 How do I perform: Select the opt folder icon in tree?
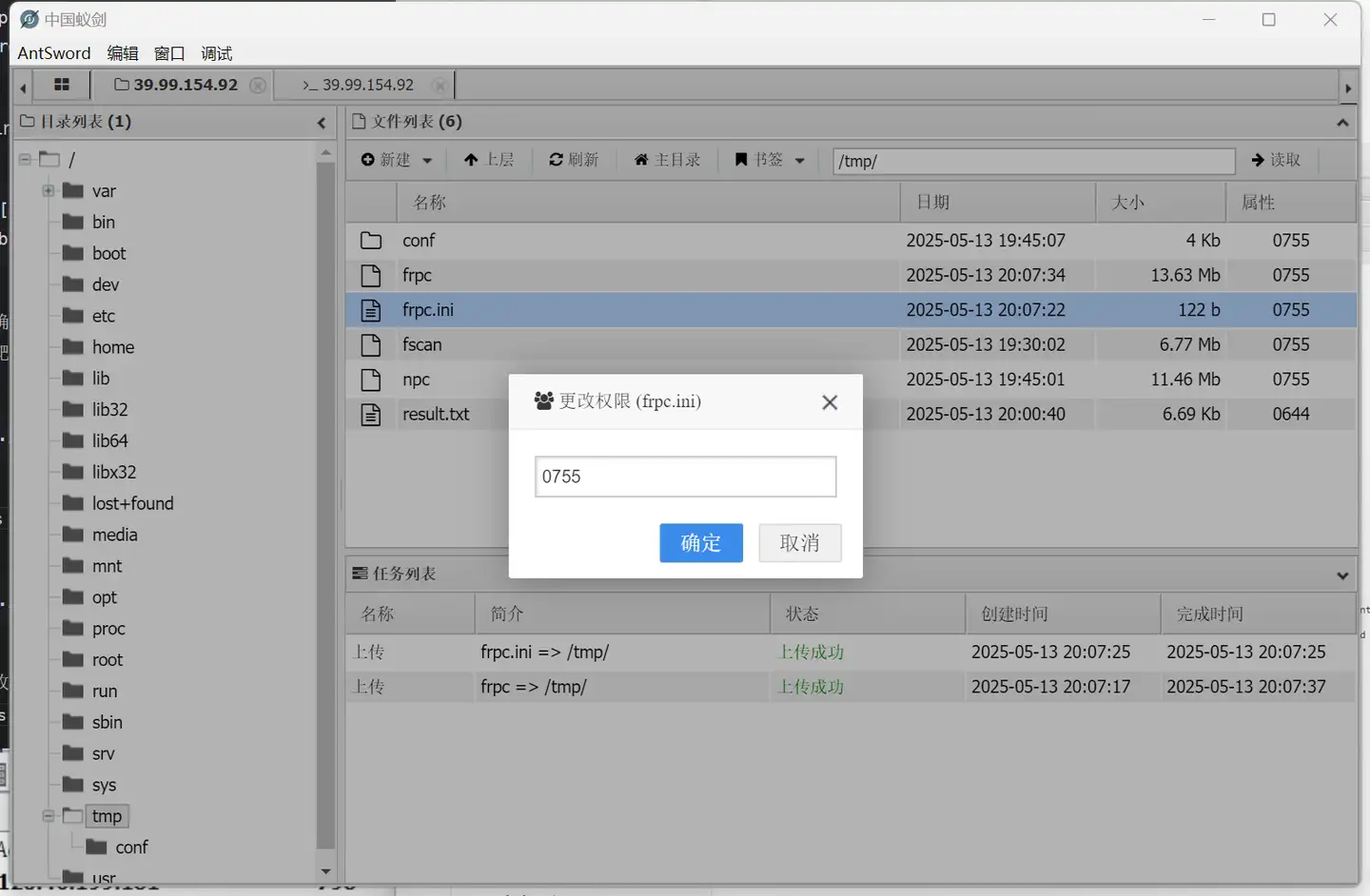pyautogui.click(x=73, y=597)
